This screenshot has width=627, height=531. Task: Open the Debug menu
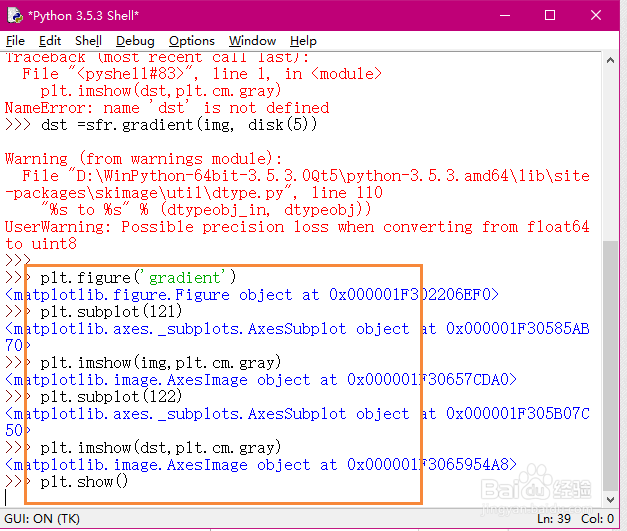pyautogui.click(x=135, y=41)
